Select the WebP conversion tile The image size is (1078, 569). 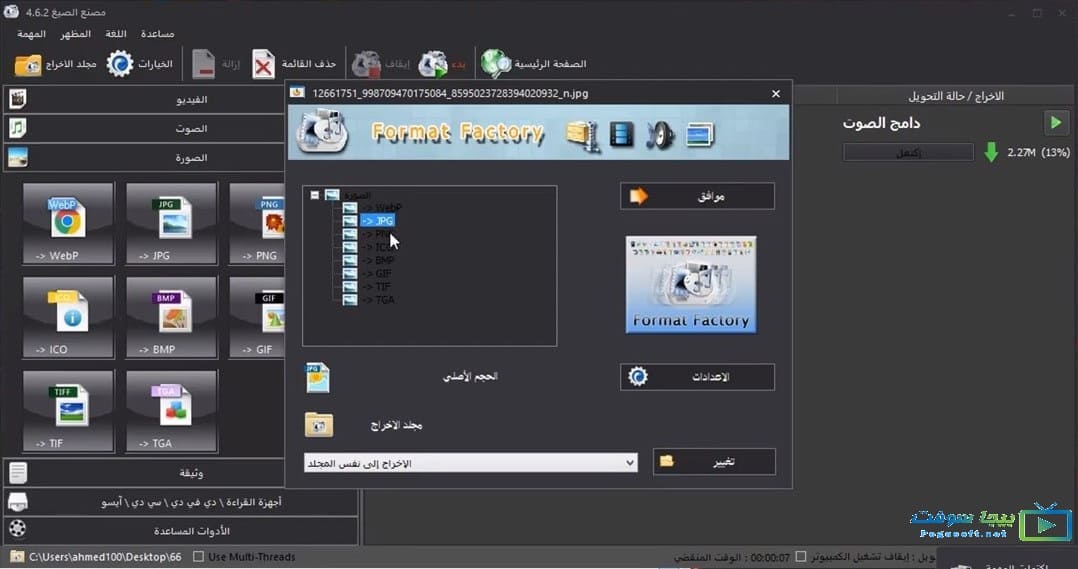tap(68, 223)
